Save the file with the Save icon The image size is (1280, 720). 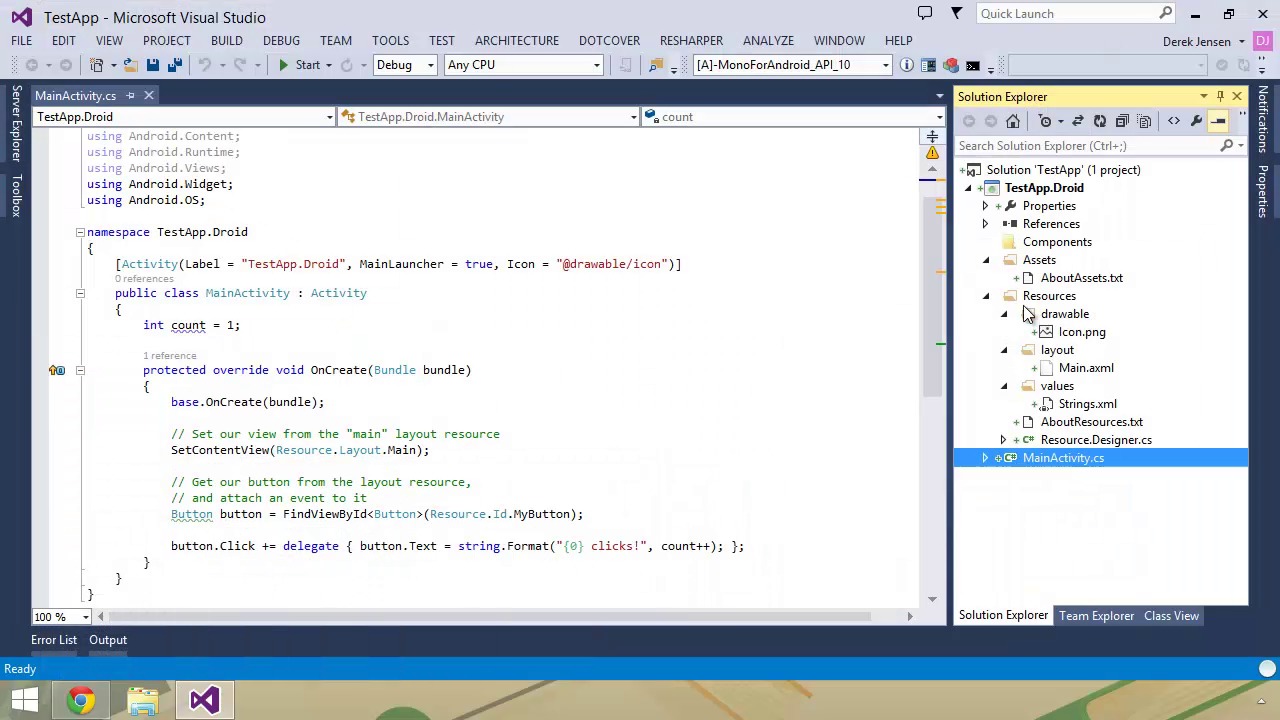pyautogui.click(x=152, y=65)
